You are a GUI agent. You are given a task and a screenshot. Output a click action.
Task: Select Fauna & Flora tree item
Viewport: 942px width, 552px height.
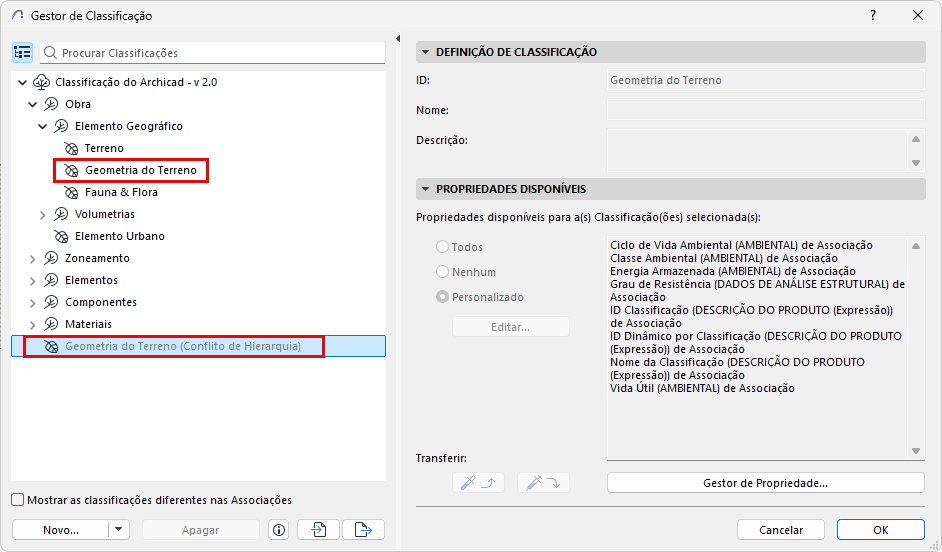click(x=121, y=192)
